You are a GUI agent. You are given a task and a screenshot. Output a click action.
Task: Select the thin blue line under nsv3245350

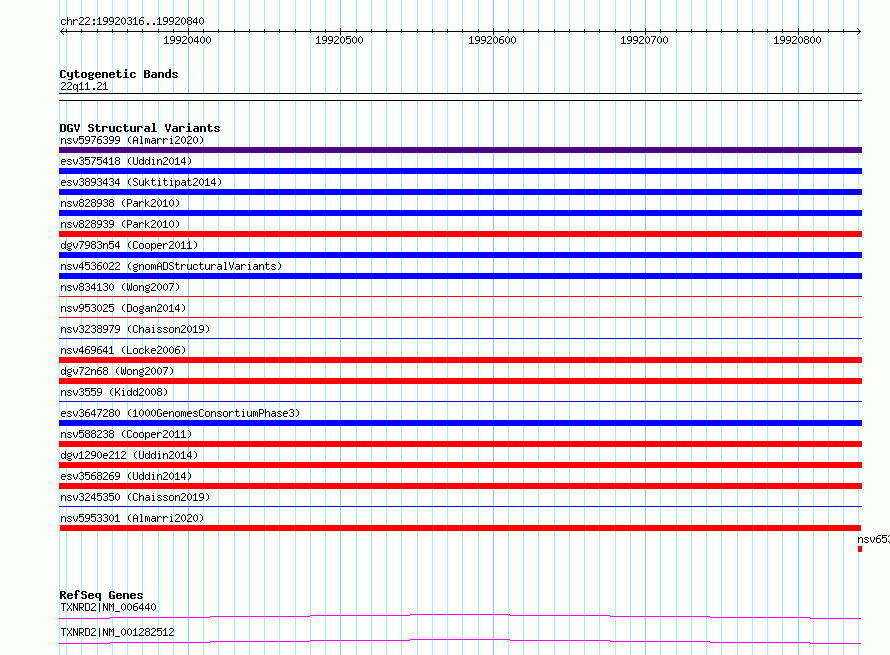(460, 506)
